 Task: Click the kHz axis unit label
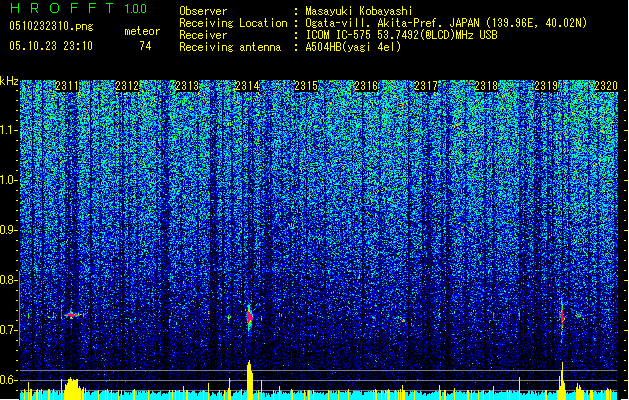click(9, 81)
